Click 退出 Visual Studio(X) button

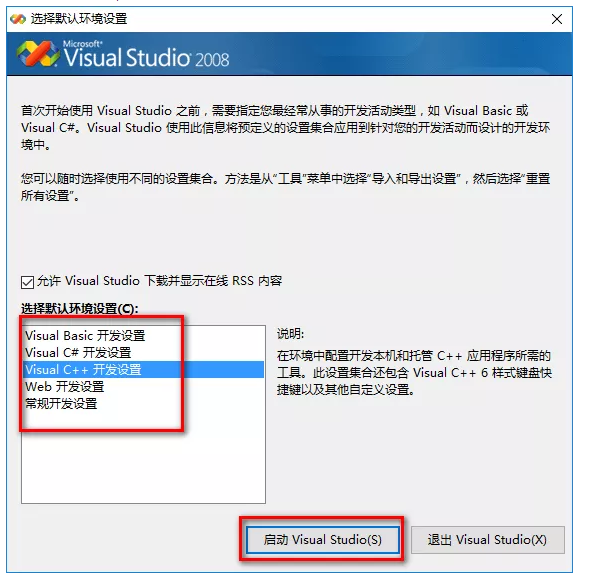click(488, 540)
